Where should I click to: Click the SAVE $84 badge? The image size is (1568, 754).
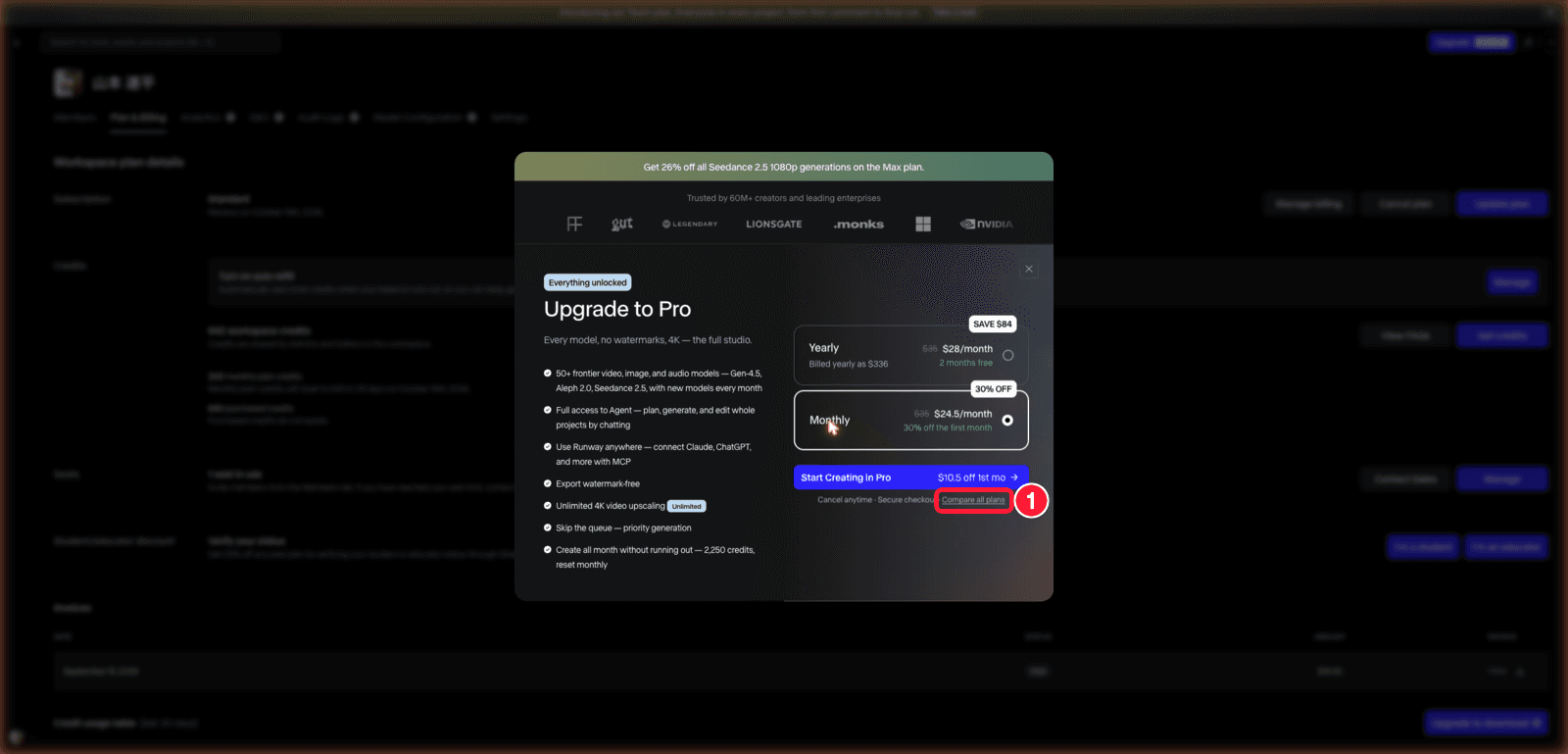tap(993, 324)
